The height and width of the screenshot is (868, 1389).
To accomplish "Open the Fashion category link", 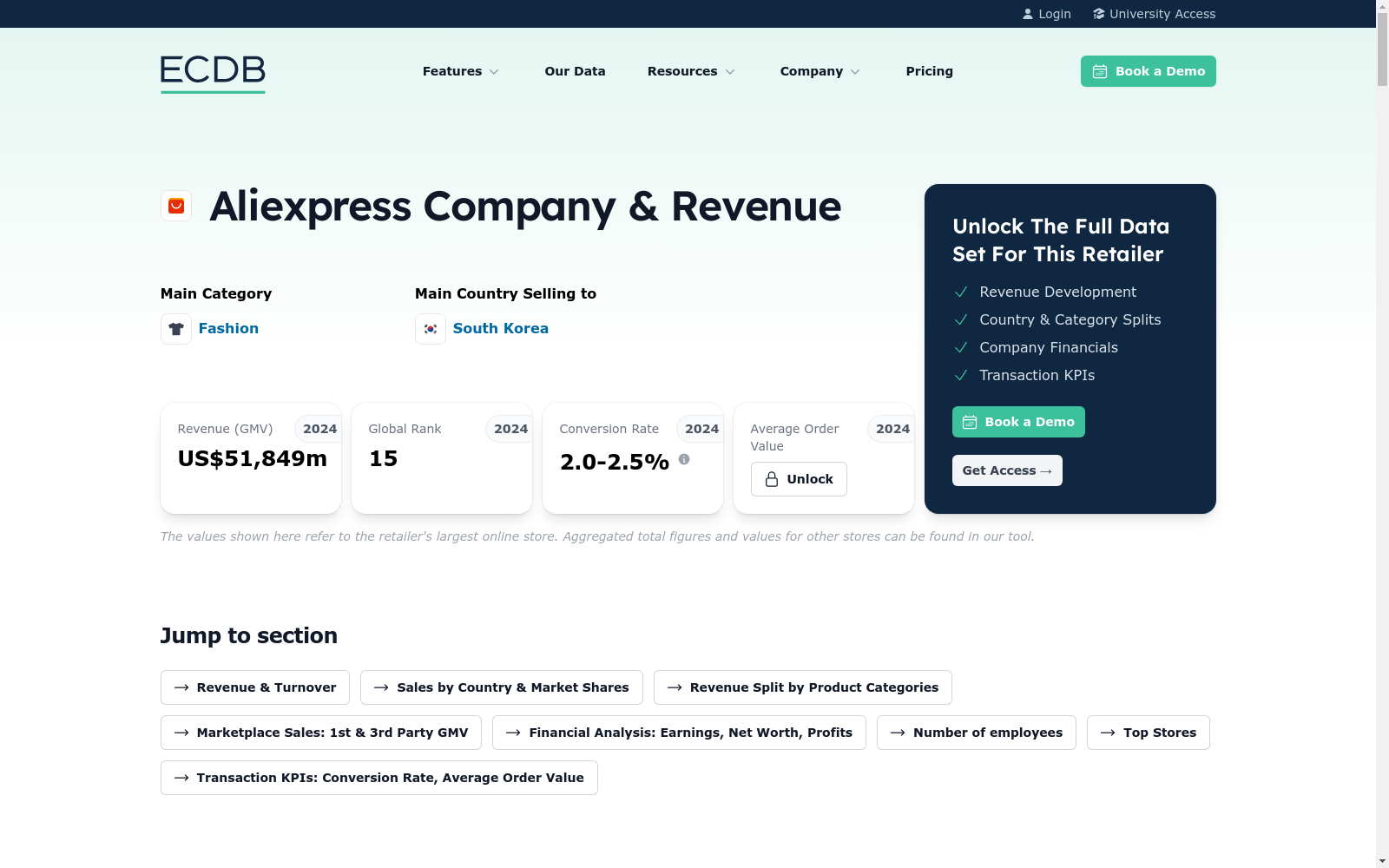I will click(228, 328).
